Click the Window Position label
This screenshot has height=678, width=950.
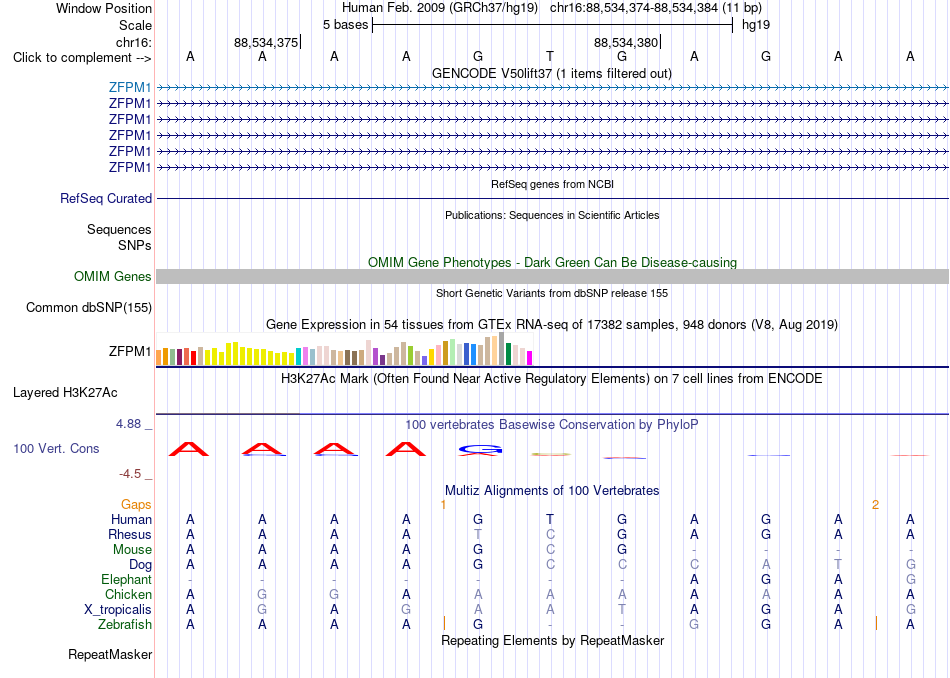[x=104, y=8]
